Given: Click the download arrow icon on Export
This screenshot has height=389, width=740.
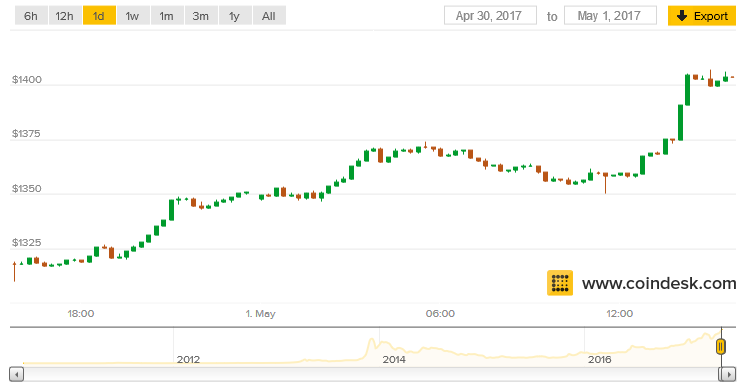Looking at the screenshot, I should [x=681, y=16].
